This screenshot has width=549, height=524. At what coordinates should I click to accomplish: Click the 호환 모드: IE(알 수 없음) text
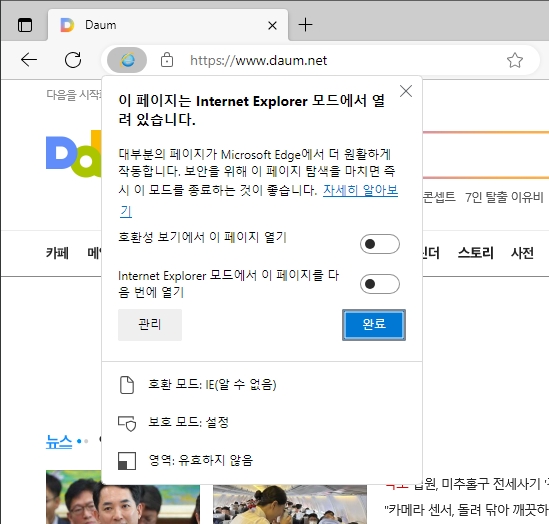click(x=212, y=385)
